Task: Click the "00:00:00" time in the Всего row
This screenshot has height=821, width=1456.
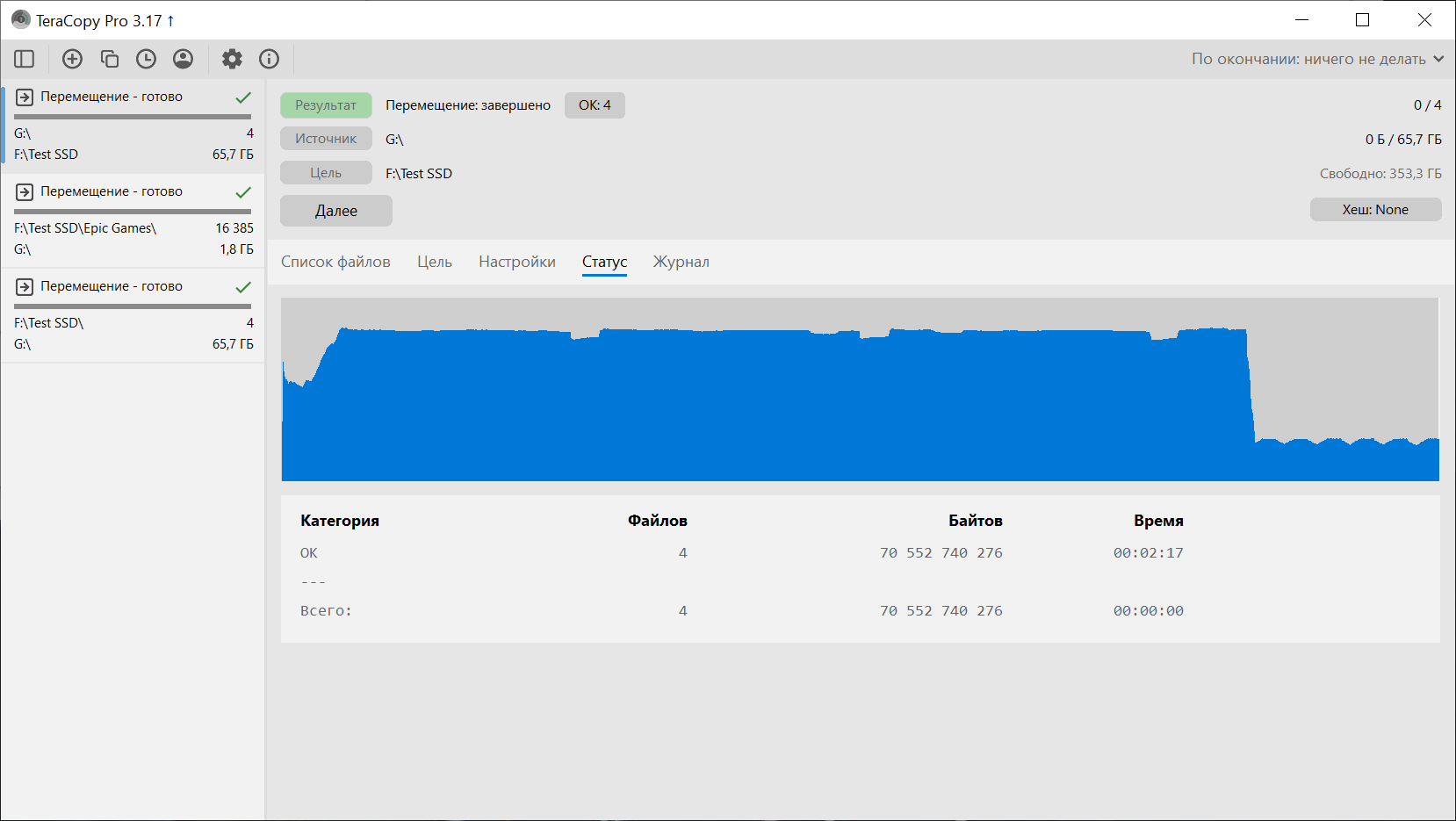Action: coord(1149,611)
